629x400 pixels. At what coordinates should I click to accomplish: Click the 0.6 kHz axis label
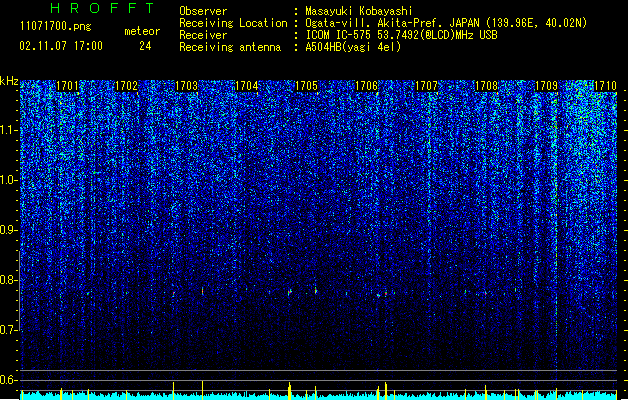[9, 380]
